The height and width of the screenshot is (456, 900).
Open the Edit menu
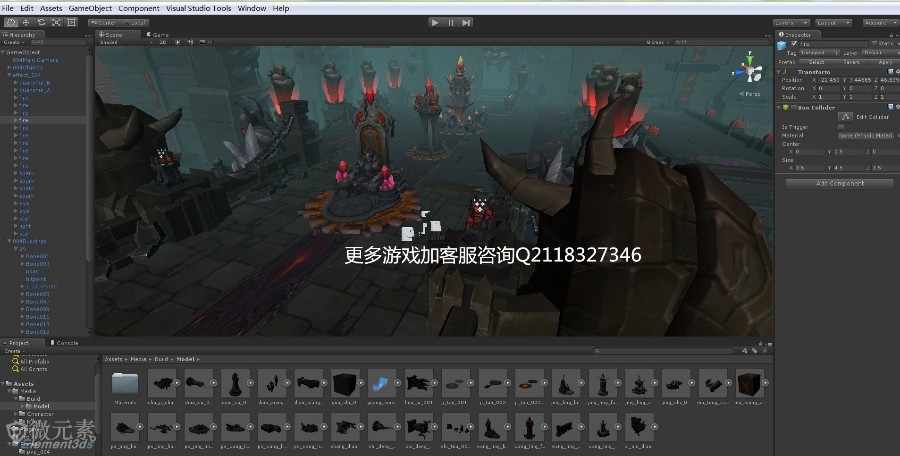coord(26,8)
